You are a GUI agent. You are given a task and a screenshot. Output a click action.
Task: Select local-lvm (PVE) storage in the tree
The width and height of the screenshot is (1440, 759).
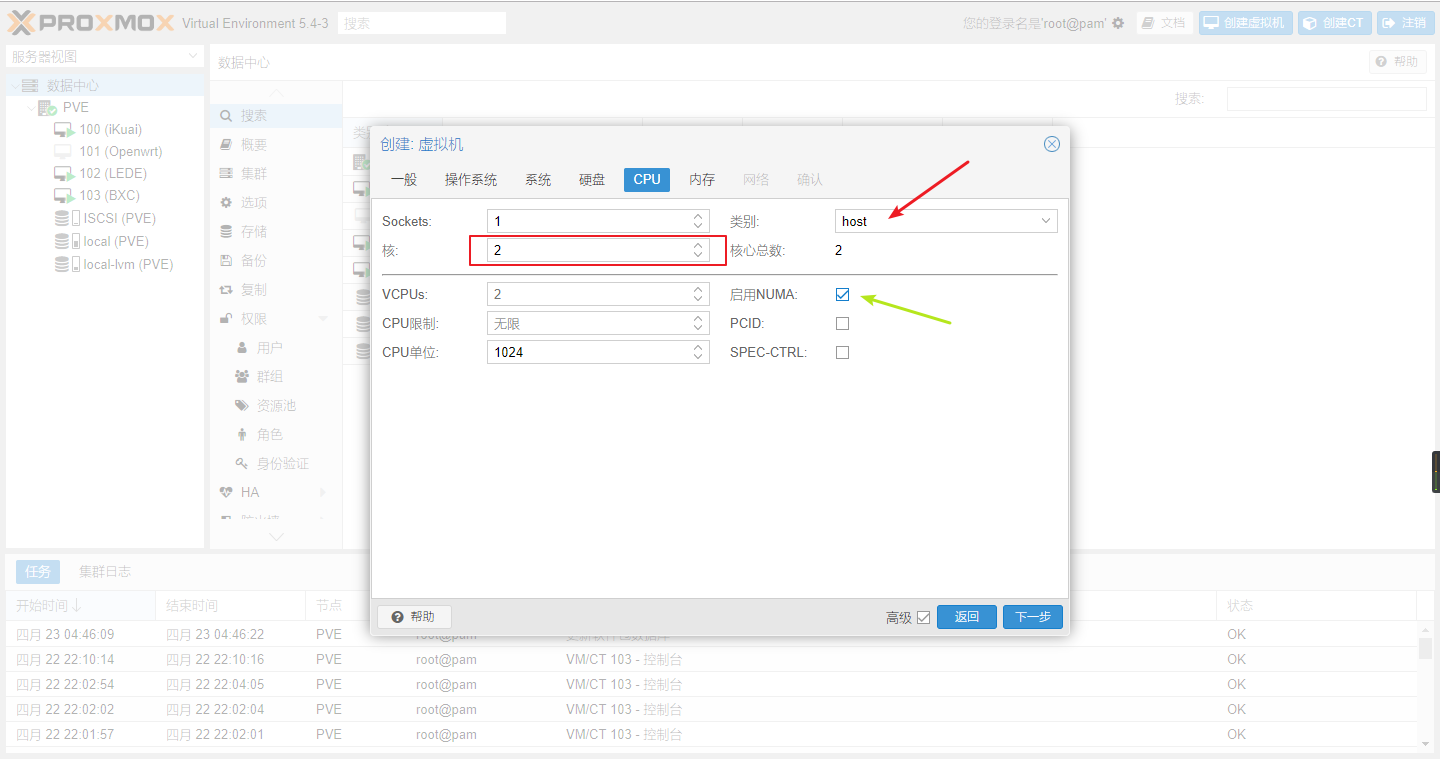[x=128, y=264]
